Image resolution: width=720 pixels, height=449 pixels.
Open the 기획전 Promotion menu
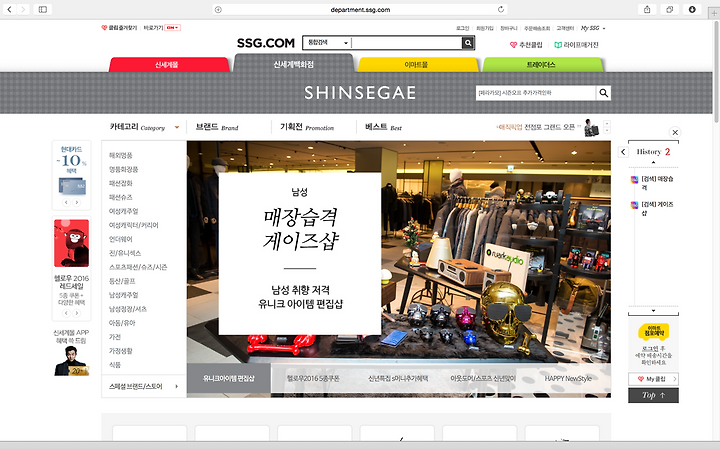pos(307,127)
